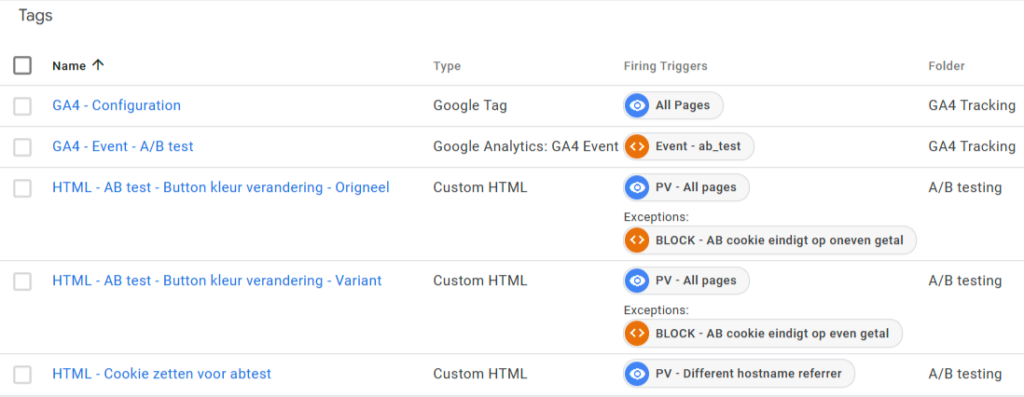Click the BLOCK even getal exception icon
Screen dimensions: 1024x397
(x=637, y=334)
